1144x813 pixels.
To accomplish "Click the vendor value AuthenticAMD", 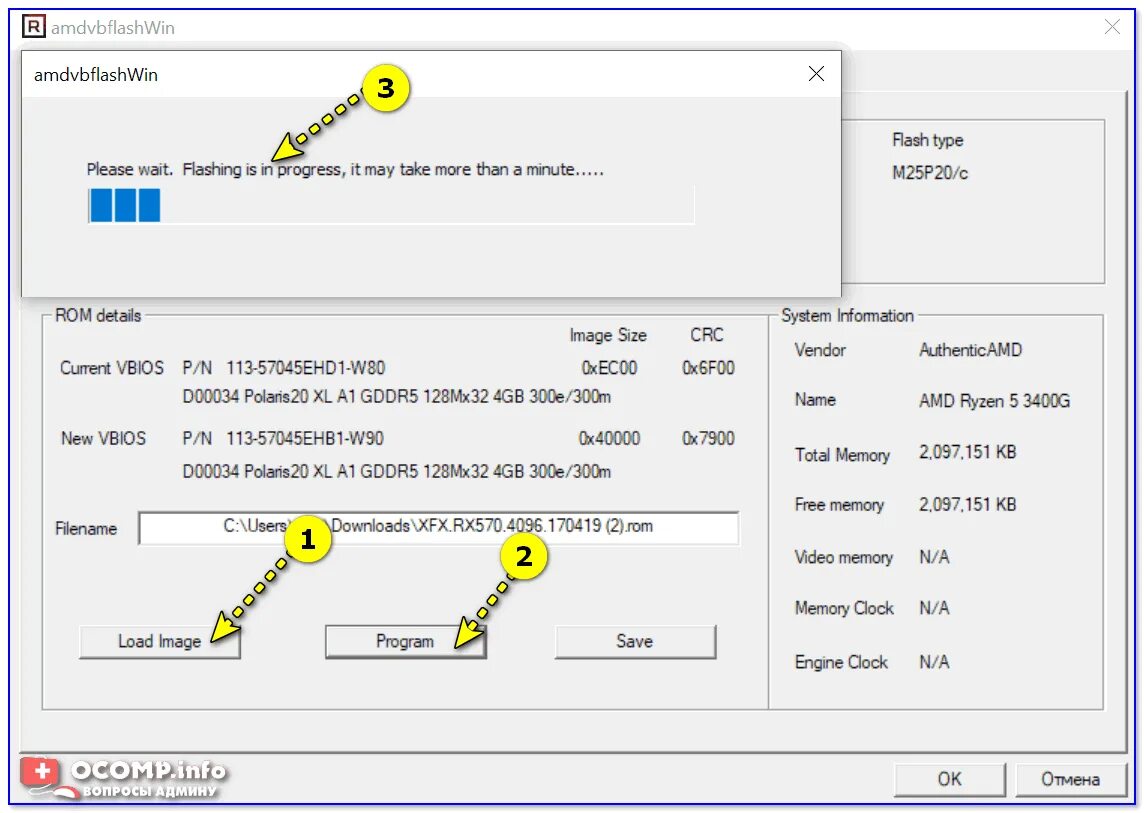I will point(970,350).
